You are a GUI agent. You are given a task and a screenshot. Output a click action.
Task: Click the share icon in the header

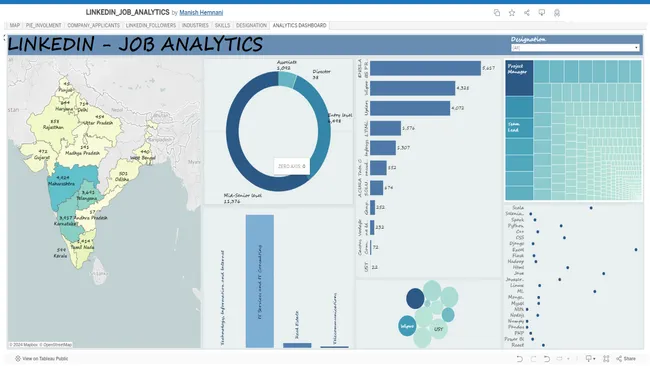[527, 13]
